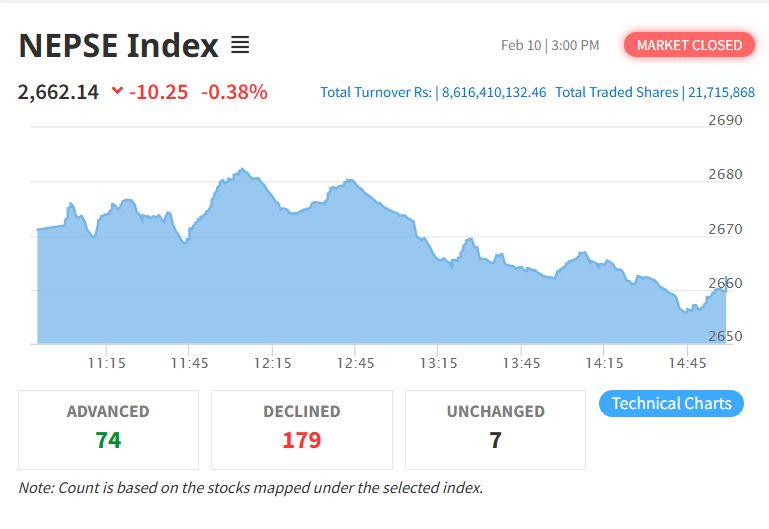
Task: Click the MARKET CLOSED status badge
Action: pyautogui.click(x=689, y=45)
